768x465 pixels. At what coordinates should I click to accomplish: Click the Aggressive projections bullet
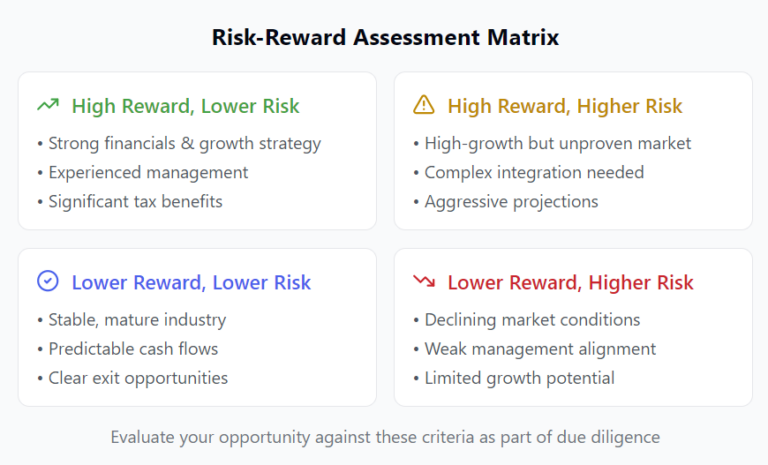(511, 201)
